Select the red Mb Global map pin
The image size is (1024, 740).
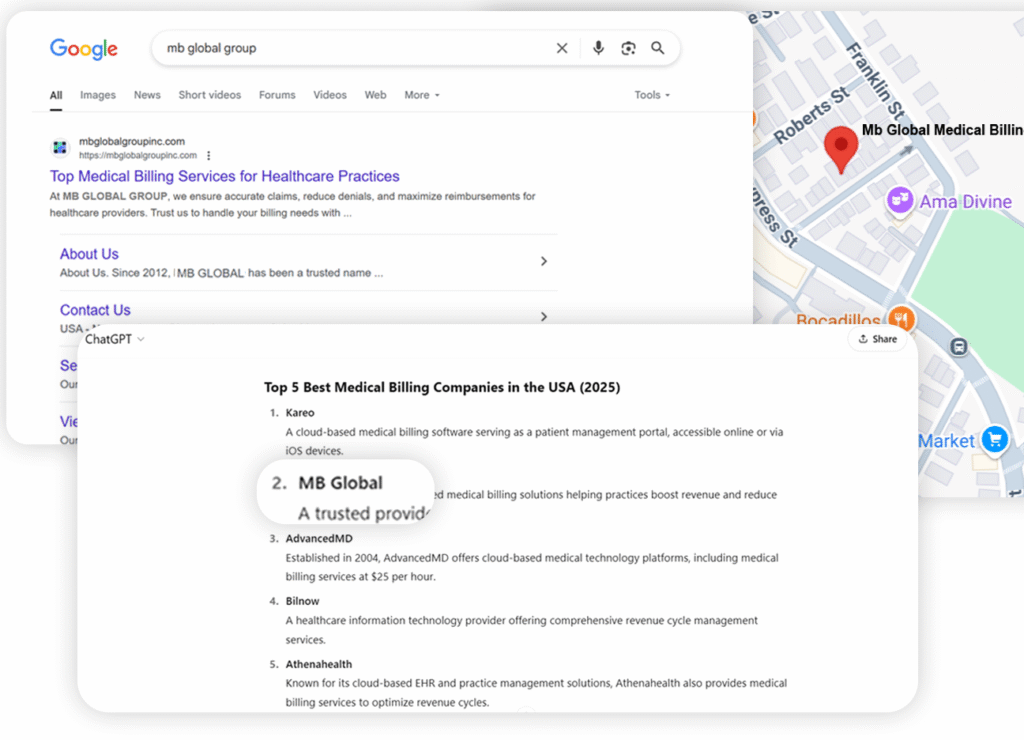coord(841,149)
